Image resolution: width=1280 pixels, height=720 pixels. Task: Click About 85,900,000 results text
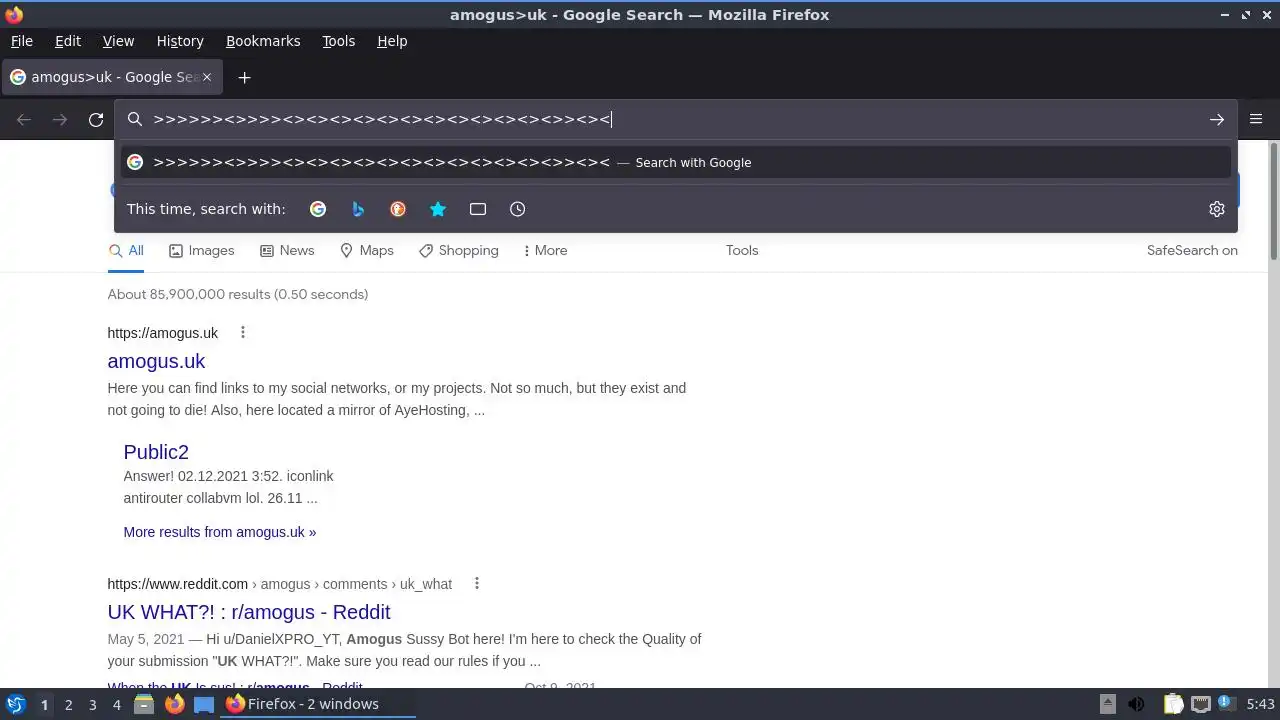click(238, 294)
